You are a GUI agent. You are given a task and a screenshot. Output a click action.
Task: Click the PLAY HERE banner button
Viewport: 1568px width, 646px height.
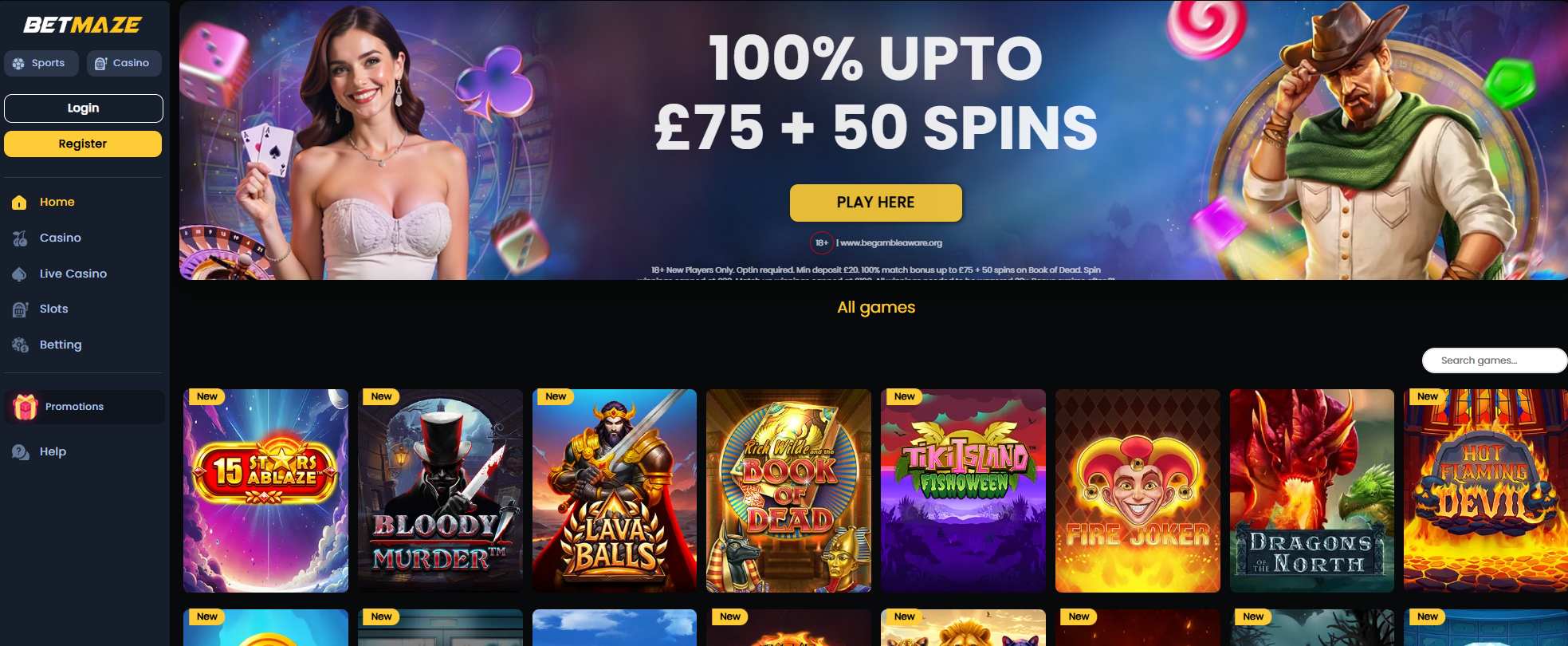[x=875, y=203]
